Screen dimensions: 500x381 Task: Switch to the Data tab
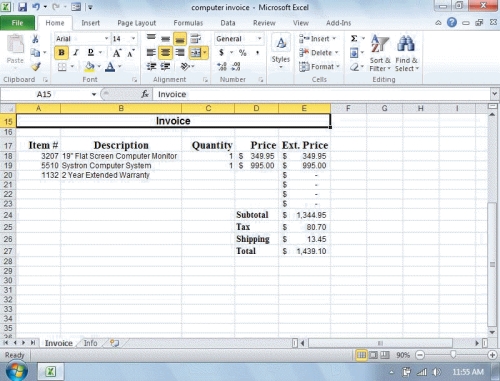coord(228,23)
